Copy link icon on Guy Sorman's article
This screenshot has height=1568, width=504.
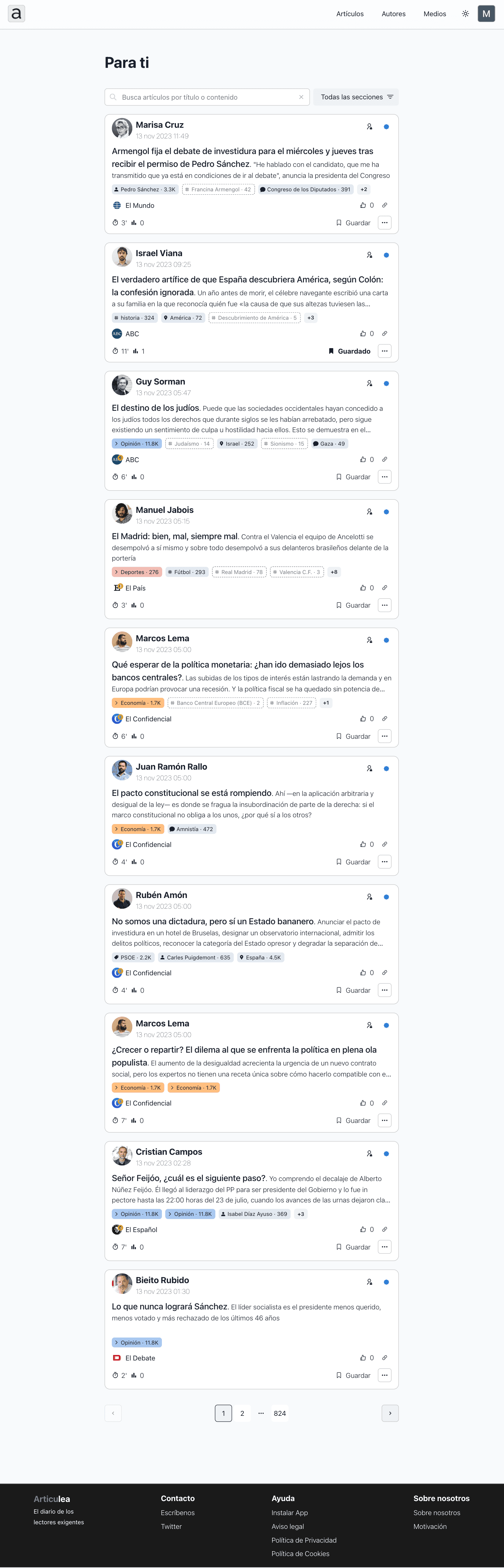click(384, 460)
